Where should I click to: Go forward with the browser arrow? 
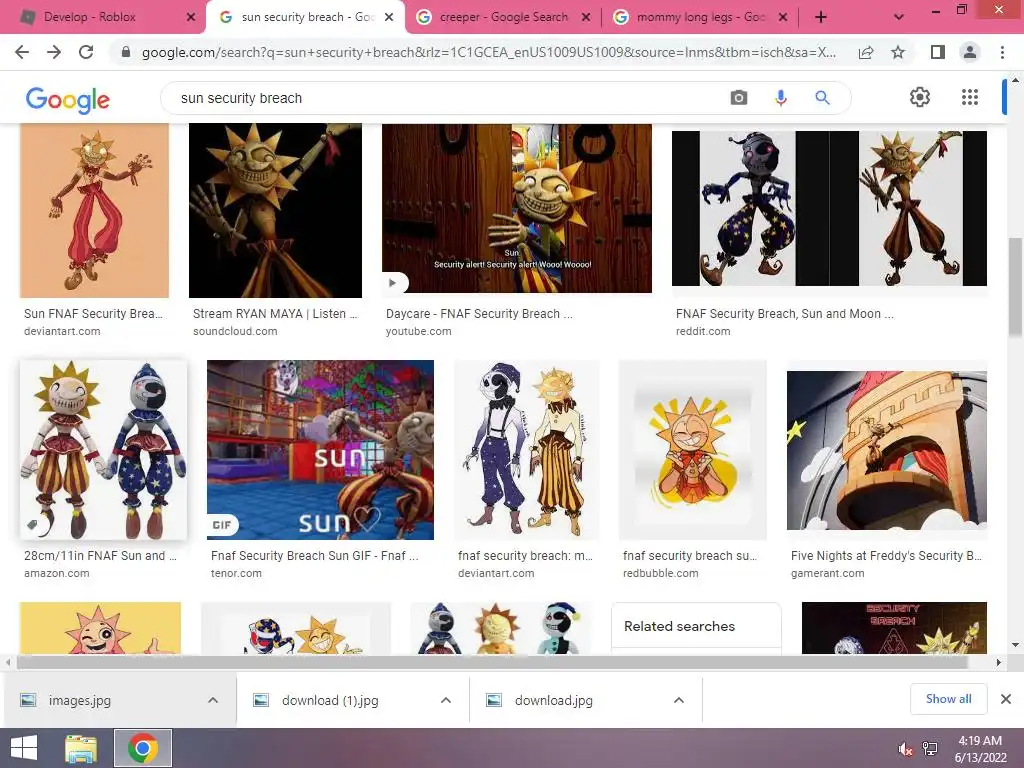[54, 52]
